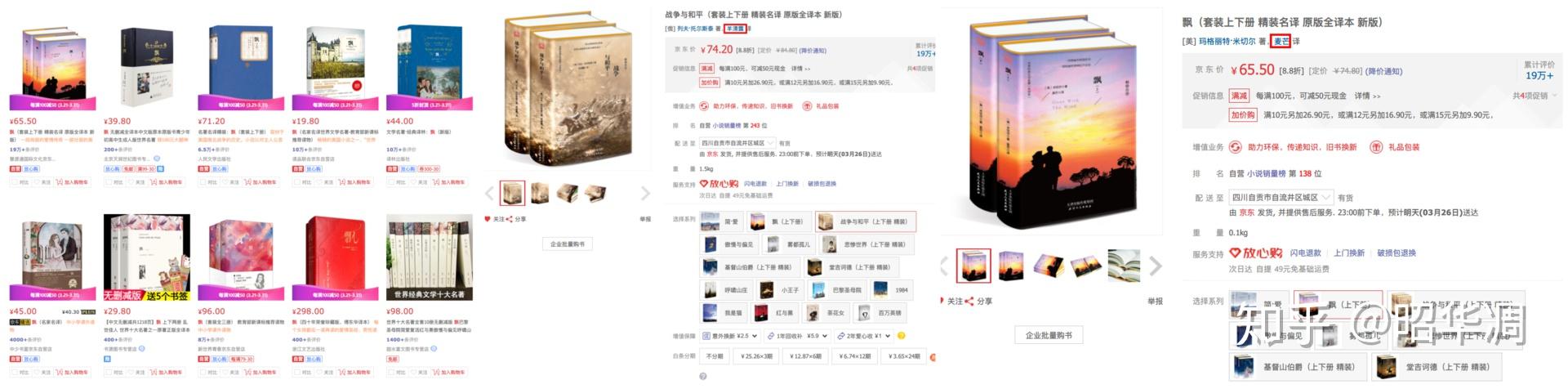The image size is (1568, 389).
Task: Click heart 关注 icon under War and Peace image
Action: (x=488, y=219)
